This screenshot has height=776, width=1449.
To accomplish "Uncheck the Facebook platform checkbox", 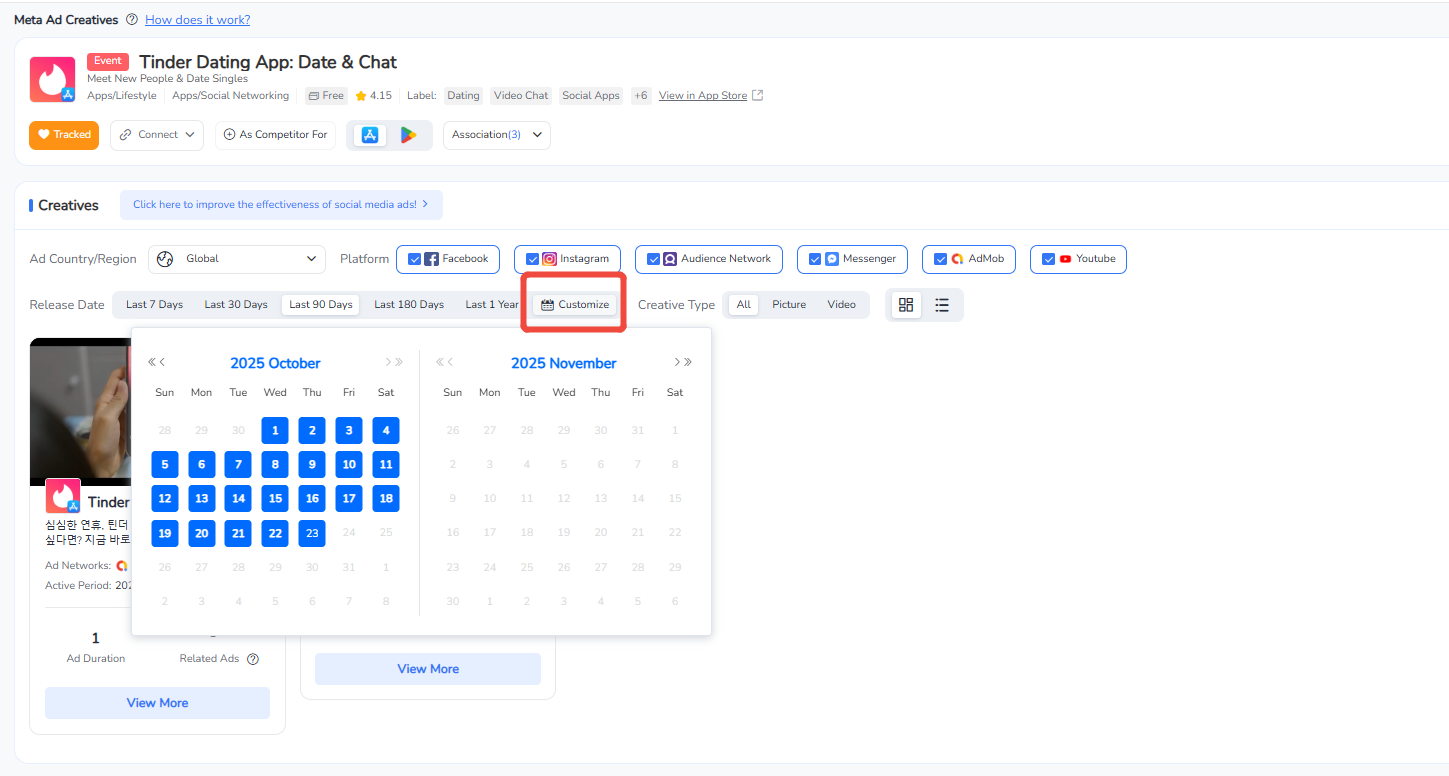I will pyautogui.click(x=414, y=259).
